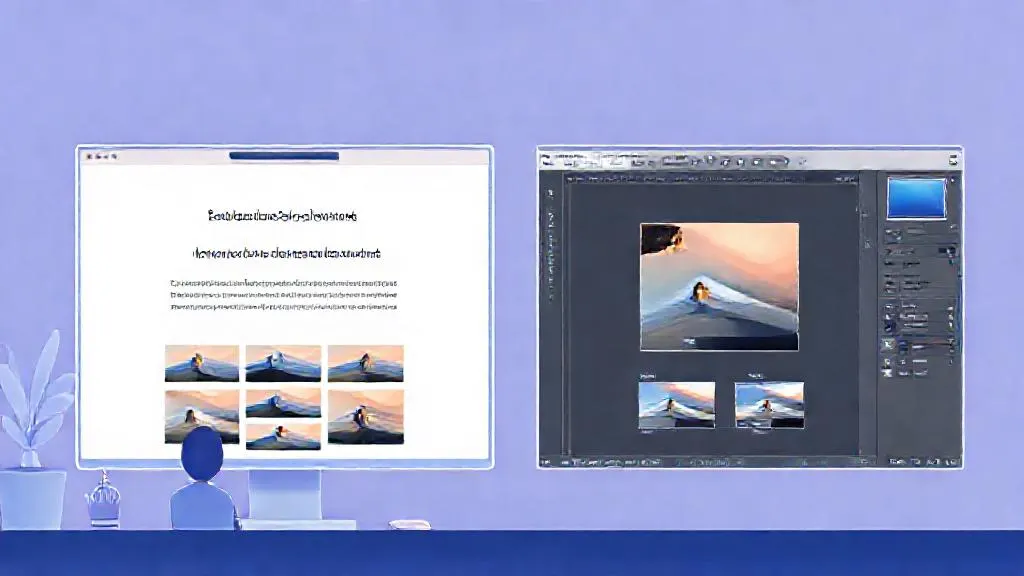
Task: Open the bottom-most small thumbnail in gallery's middle column
Action: [x=283, y=436]
